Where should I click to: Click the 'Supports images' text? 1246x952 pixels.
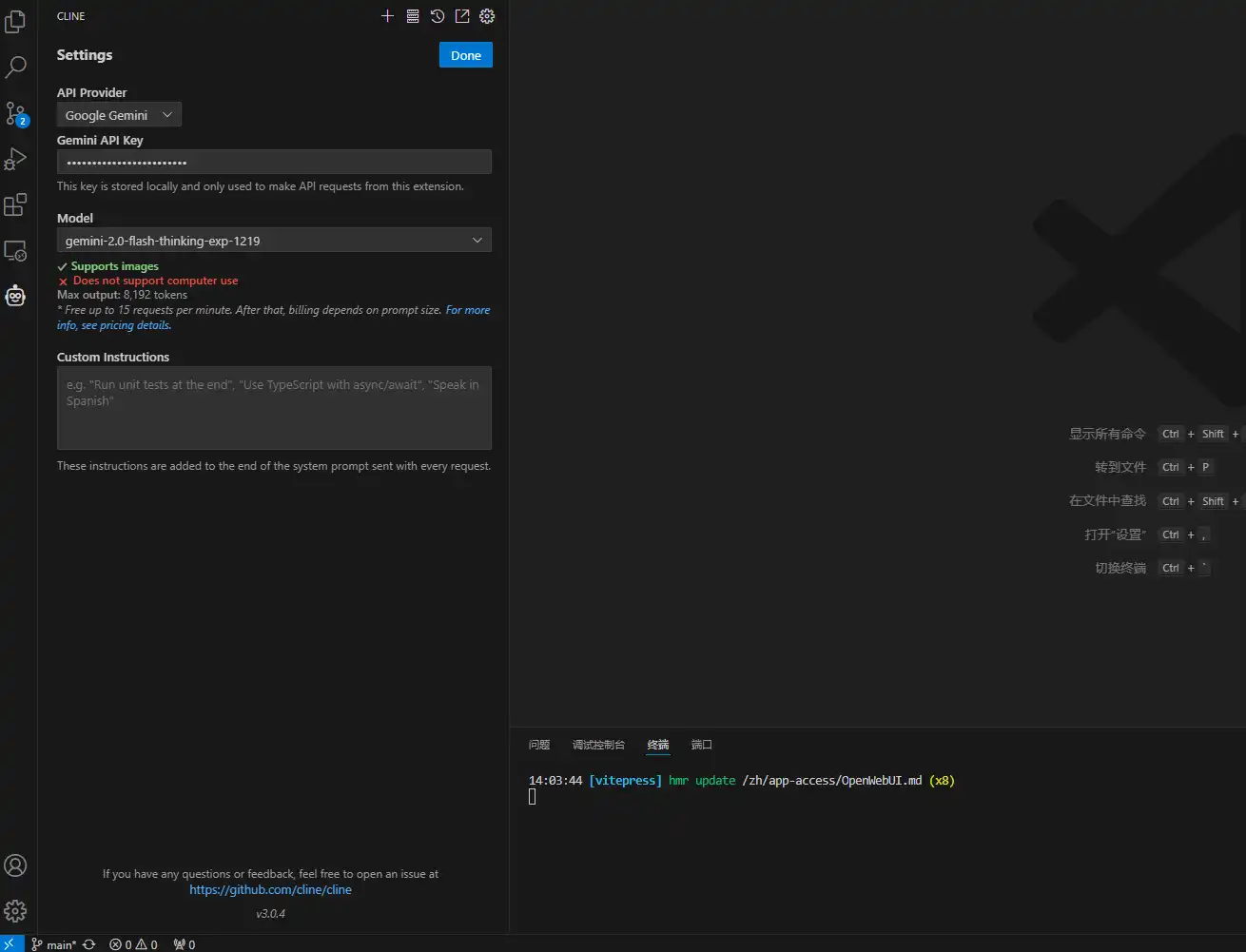point(115,266)
